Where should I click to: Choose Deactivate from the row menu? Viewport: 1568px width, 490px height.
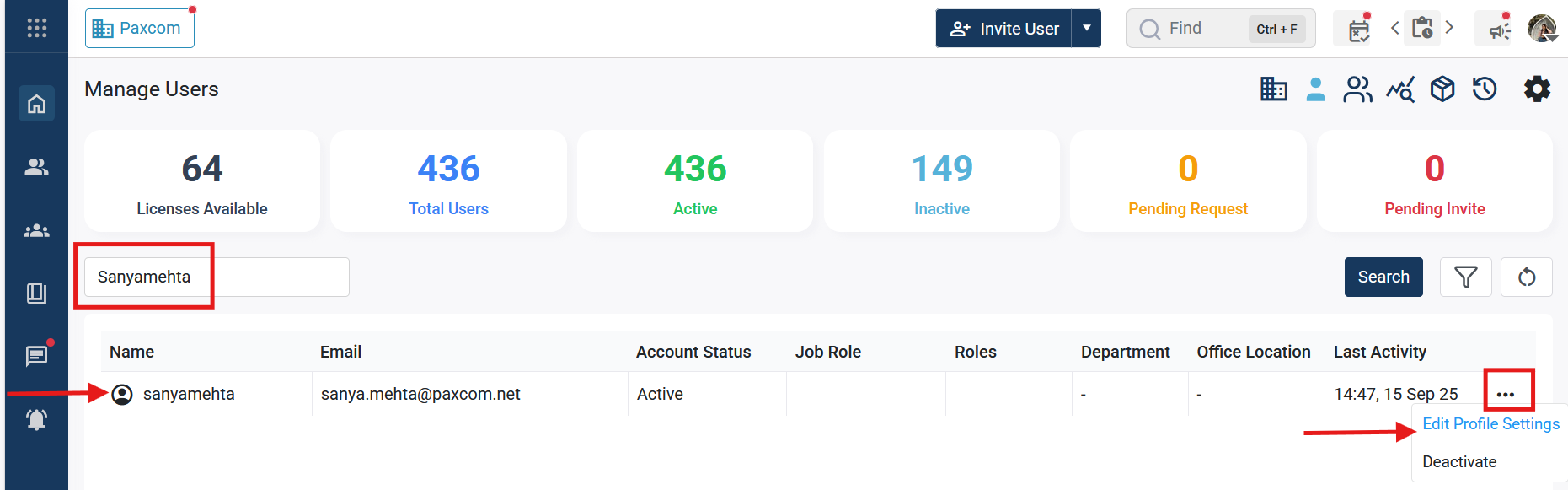click(1459, 462)
